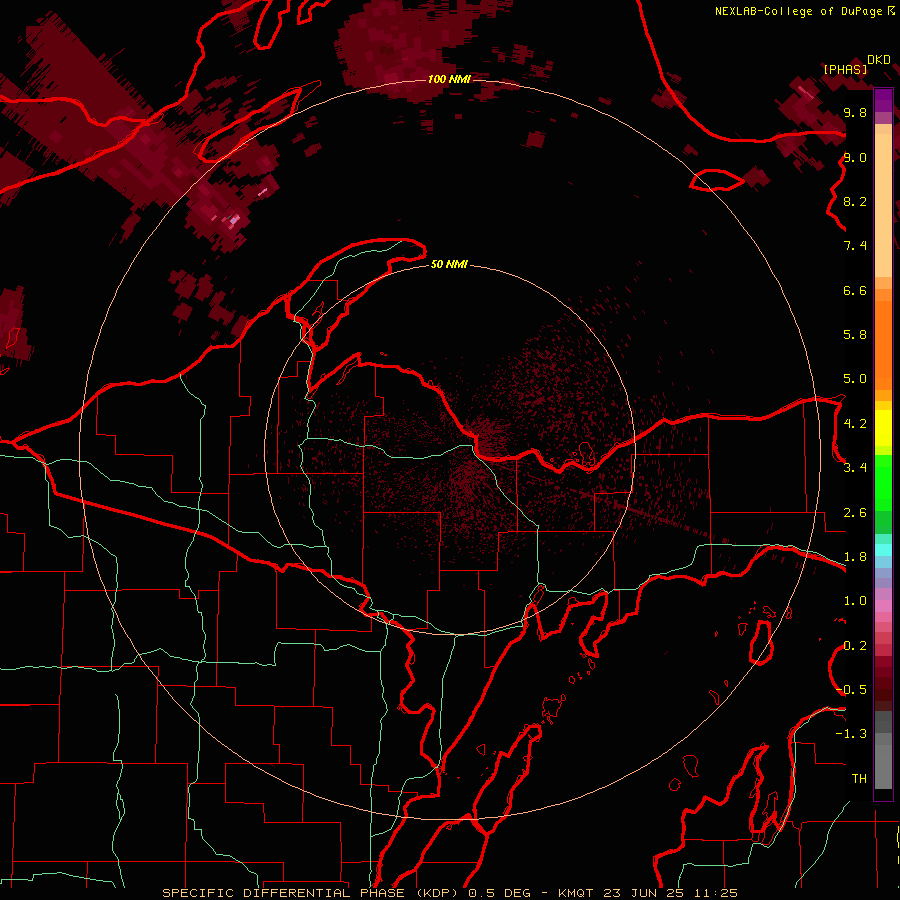The image size is (900, 900).
Task: Select the 5.0 scale value
Action: click(855, 379)
